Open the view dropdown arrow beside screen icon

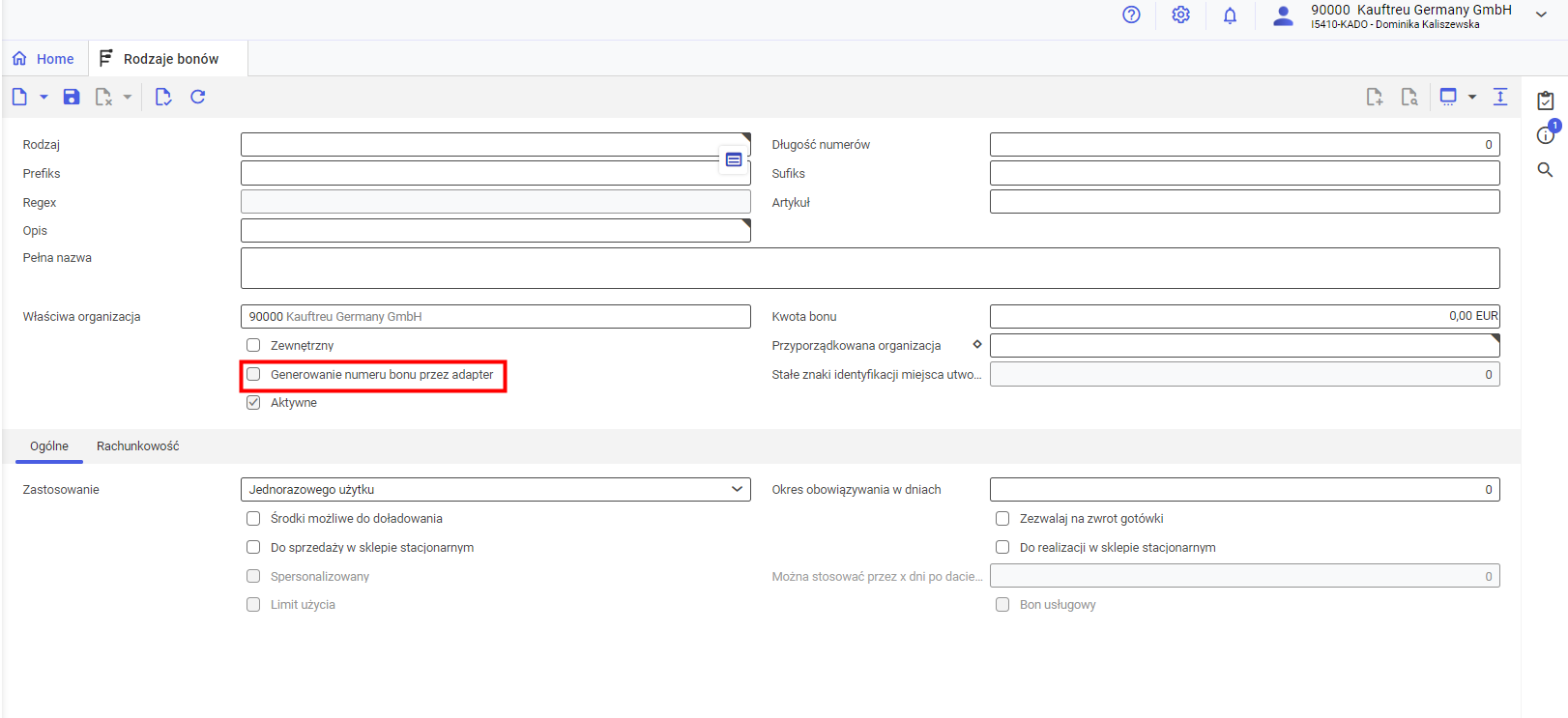[x=1472, y=97]
